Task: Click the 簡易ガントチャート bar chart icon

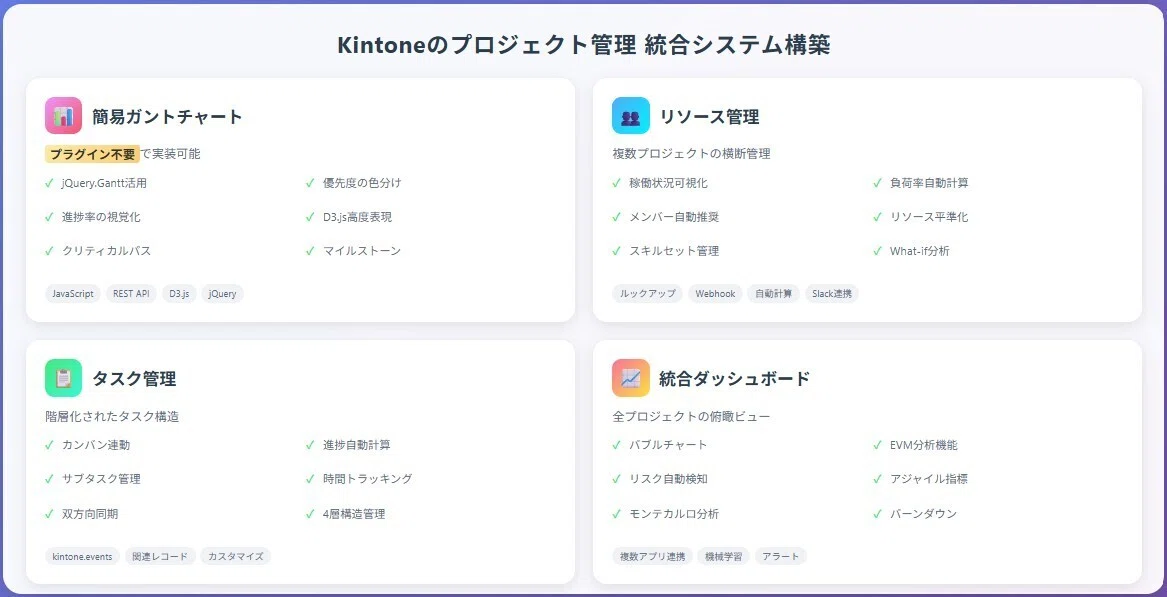Action: click(63, 116)
